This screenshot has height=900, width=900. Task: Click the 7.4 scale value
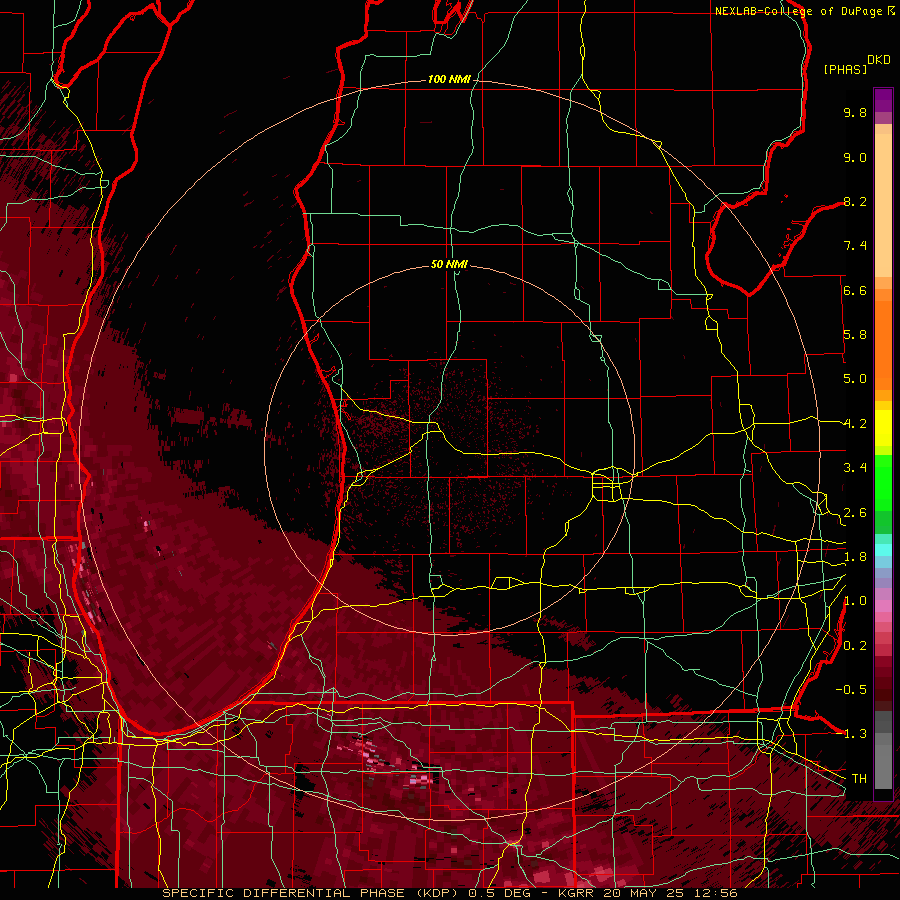point(855,246)
